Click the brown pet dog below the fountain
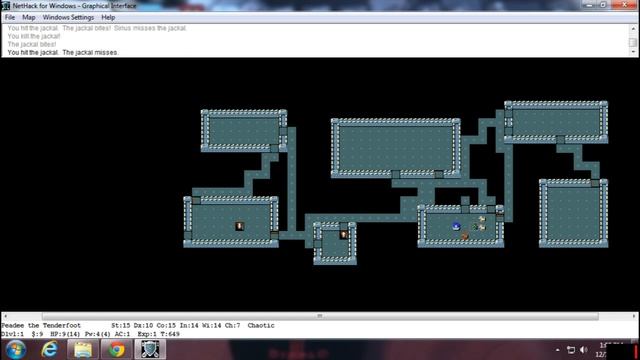The image size is (640, 360). [465, 236]
